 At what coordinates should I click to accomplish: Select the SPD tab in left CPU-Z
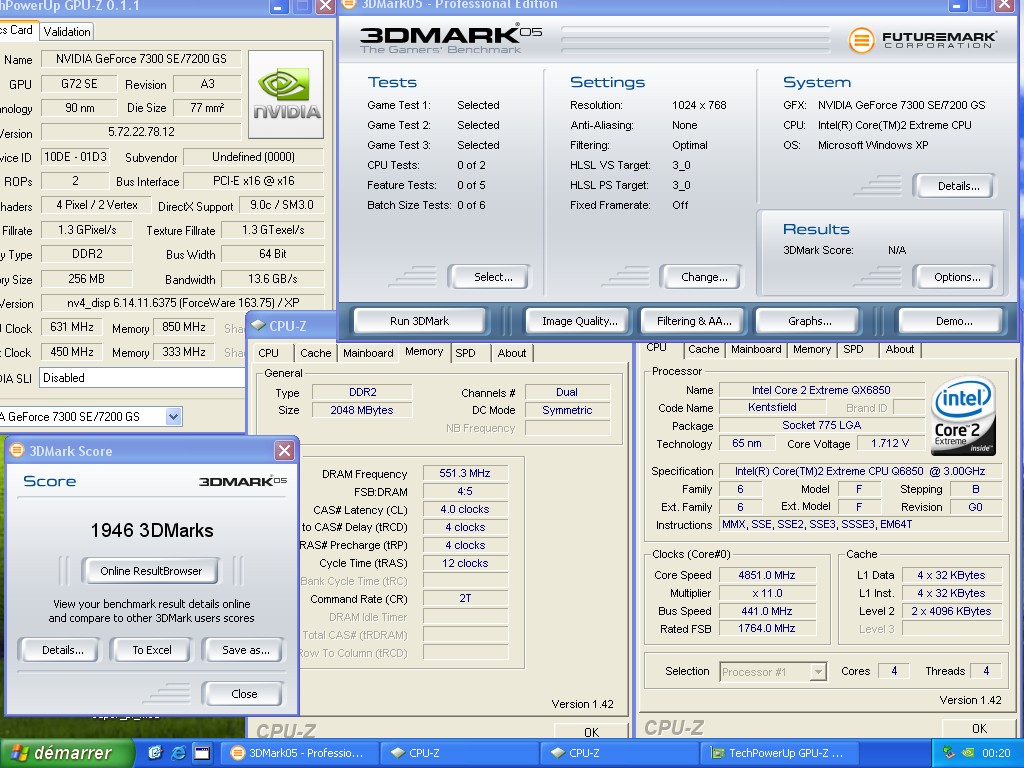click(465, 353)
